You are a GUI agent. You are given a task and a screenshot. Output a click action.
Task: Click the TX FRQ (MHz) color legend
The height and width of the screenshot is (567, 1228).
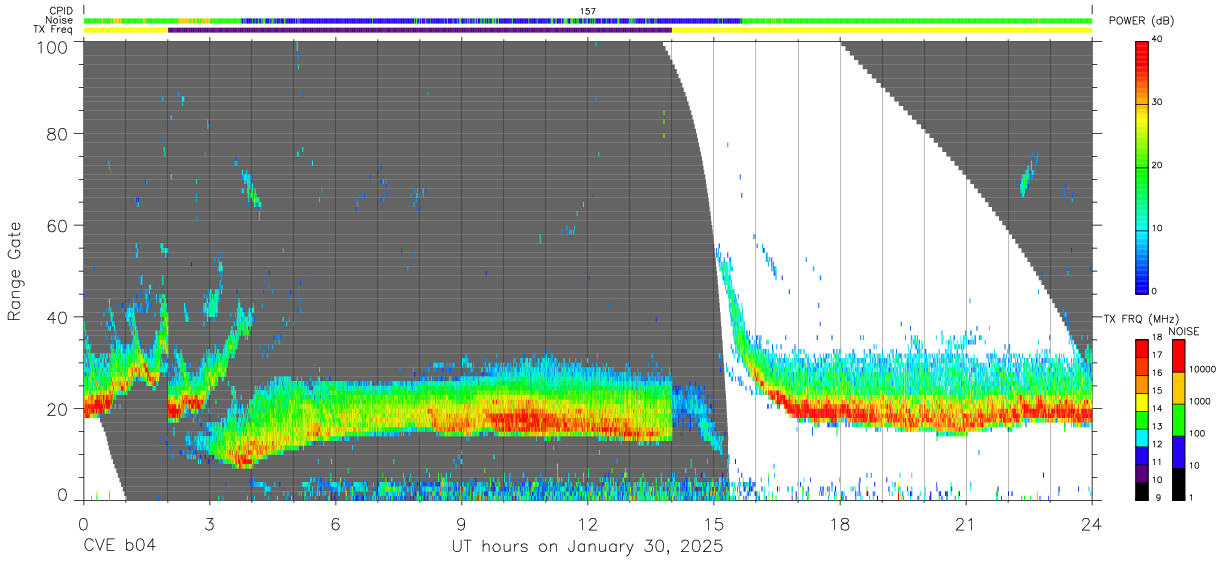coord(1141,419)
